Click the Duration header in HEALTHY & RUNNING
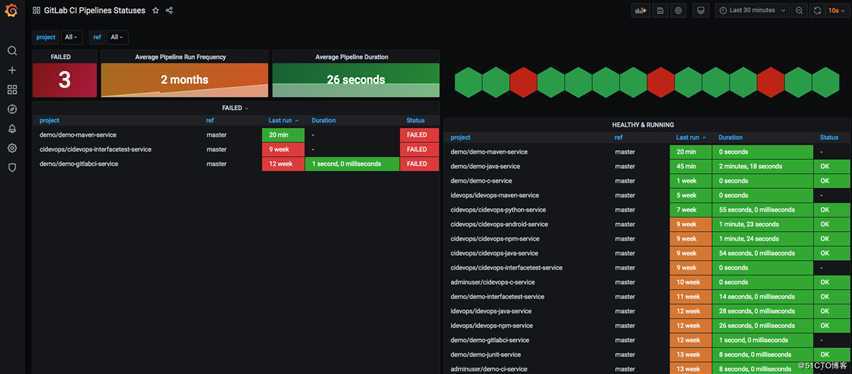This screenshot has height=374, width=852. [730, 138]
